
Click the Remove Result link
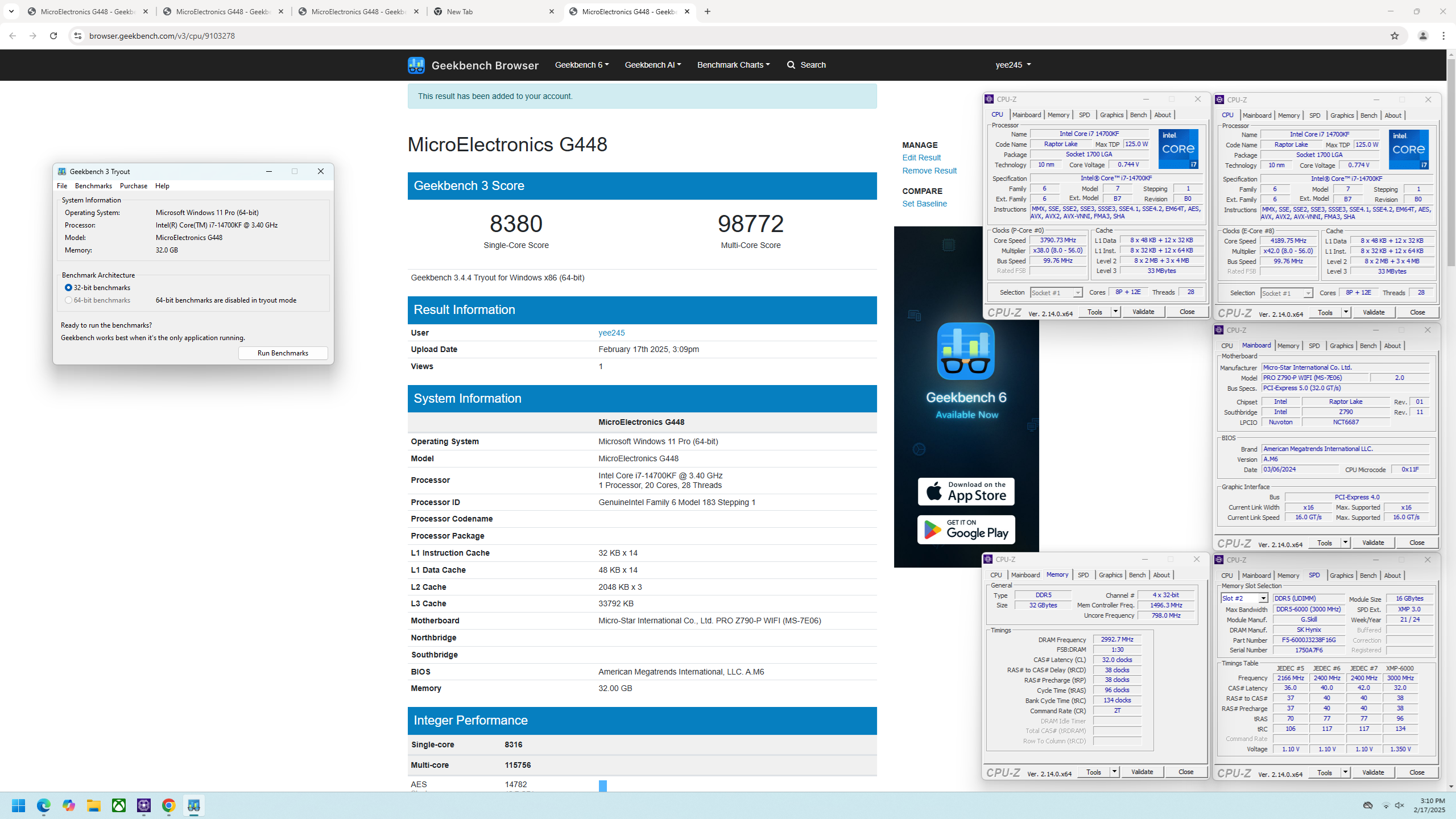point(929,171)
